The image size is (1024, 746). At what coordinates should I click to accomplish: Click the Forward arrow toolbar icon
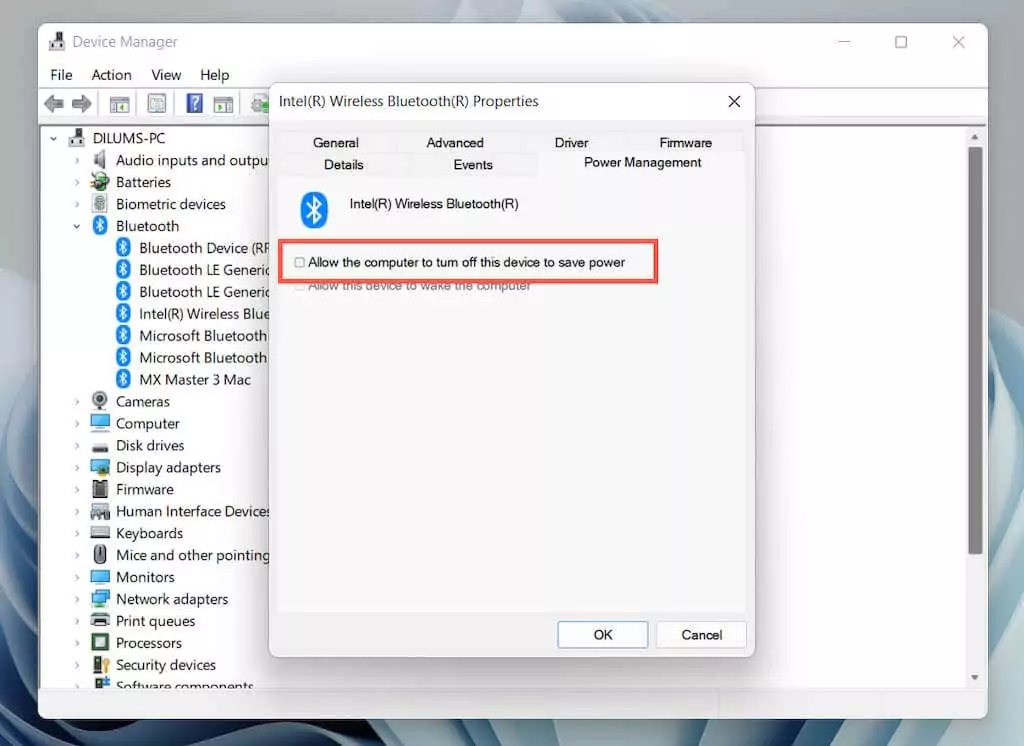82,103
